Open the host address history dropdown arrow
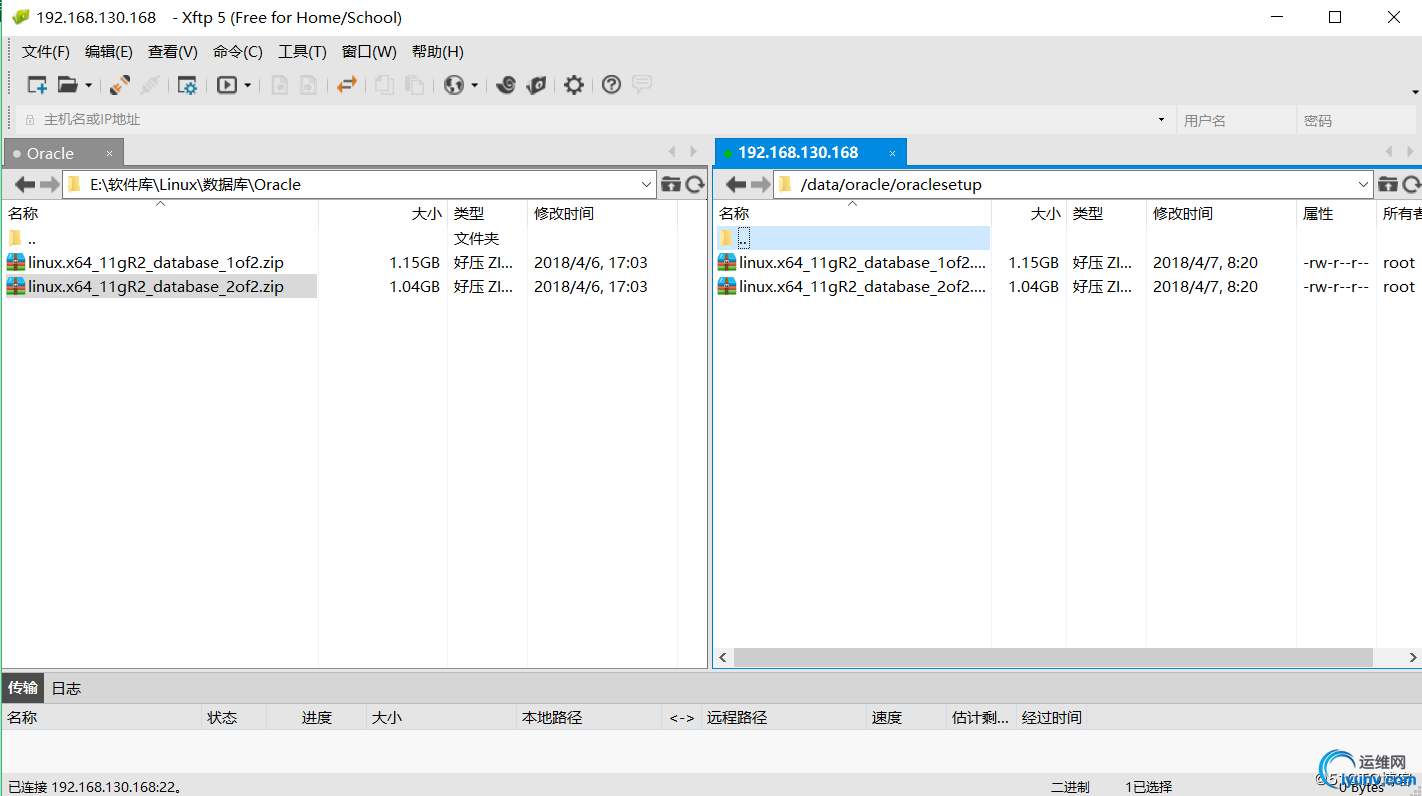Image resolution: width=1422 pixels, height=796 pixels. pos(1161,120)
